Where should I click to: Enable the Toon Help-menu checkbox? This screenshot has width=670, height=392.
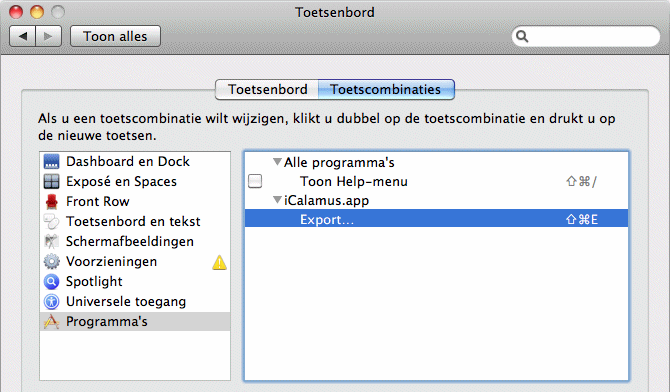(x=255, y=181)
